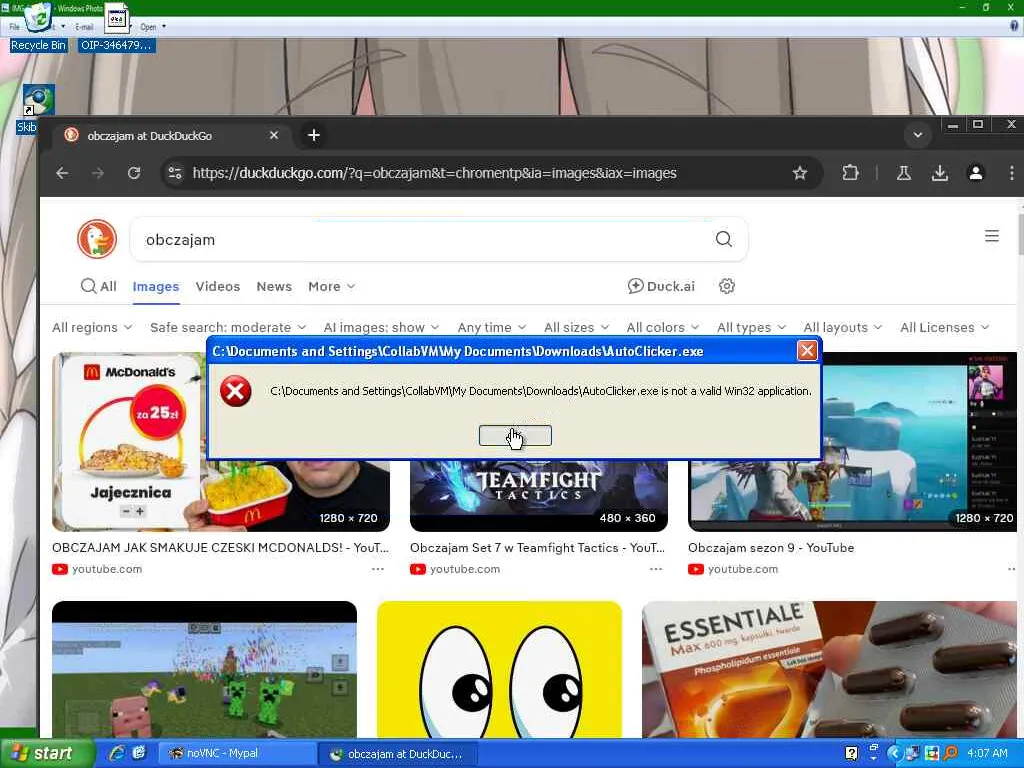The height and width of the screenshot is (768, 1024).
Task: Click the youtube.com source under the McDonalds result
Action: (x=97, y=569)
